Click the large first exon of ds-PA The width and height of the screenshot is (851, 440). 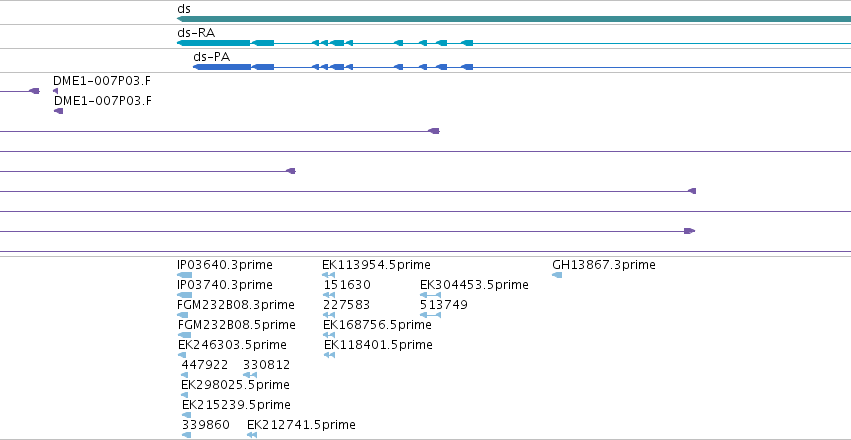[223, 67]
